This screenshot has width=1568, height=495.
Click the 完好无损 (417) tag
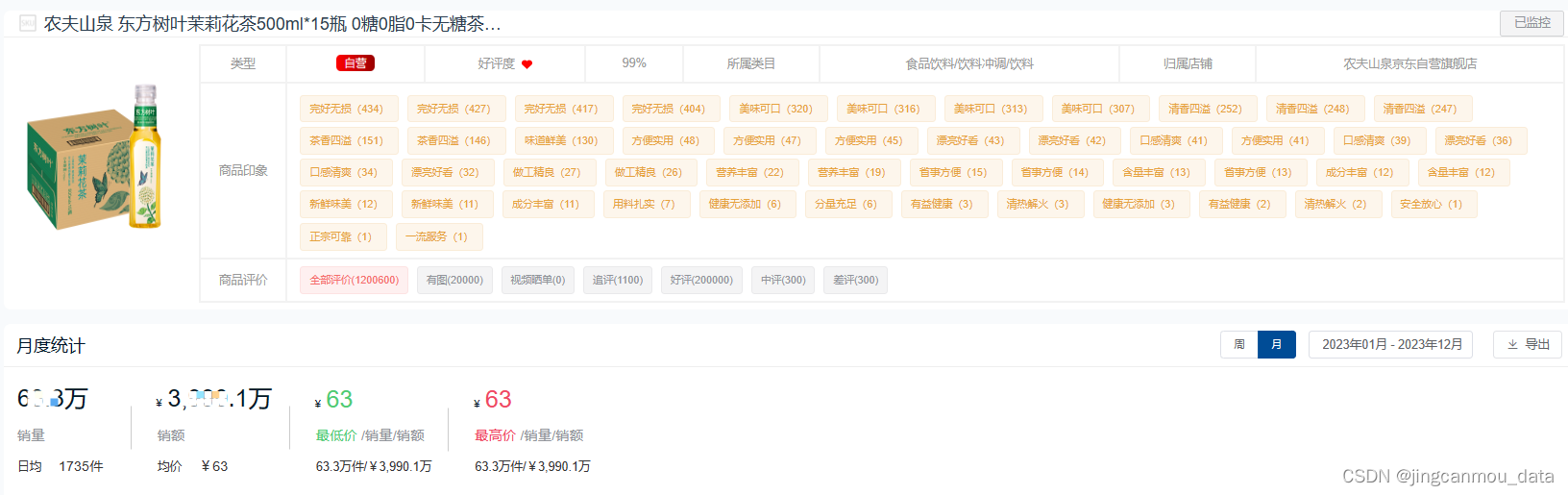[562, 109]
